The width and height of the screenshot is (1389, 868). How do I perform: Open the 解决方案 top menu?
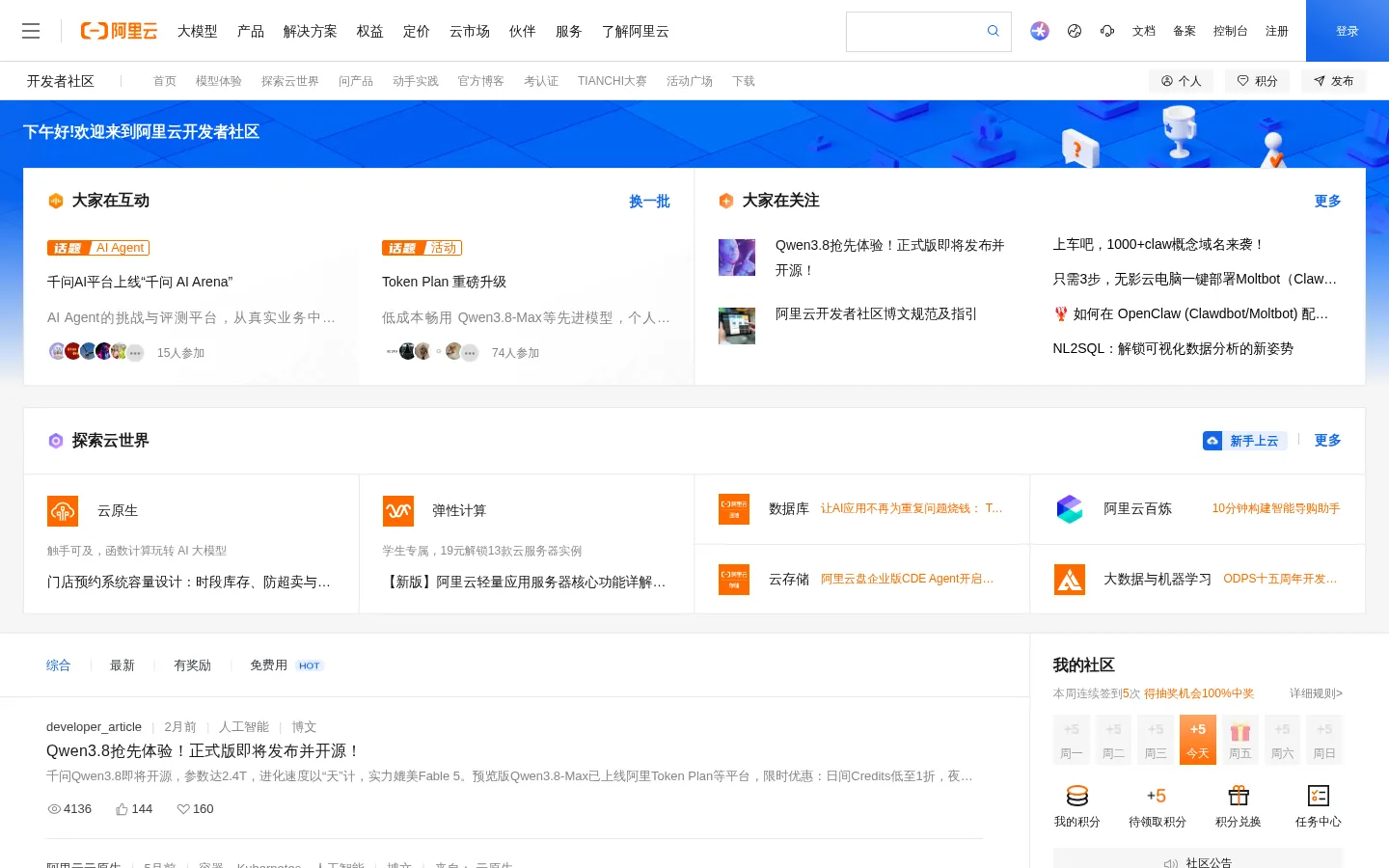(x=311, y=31)
